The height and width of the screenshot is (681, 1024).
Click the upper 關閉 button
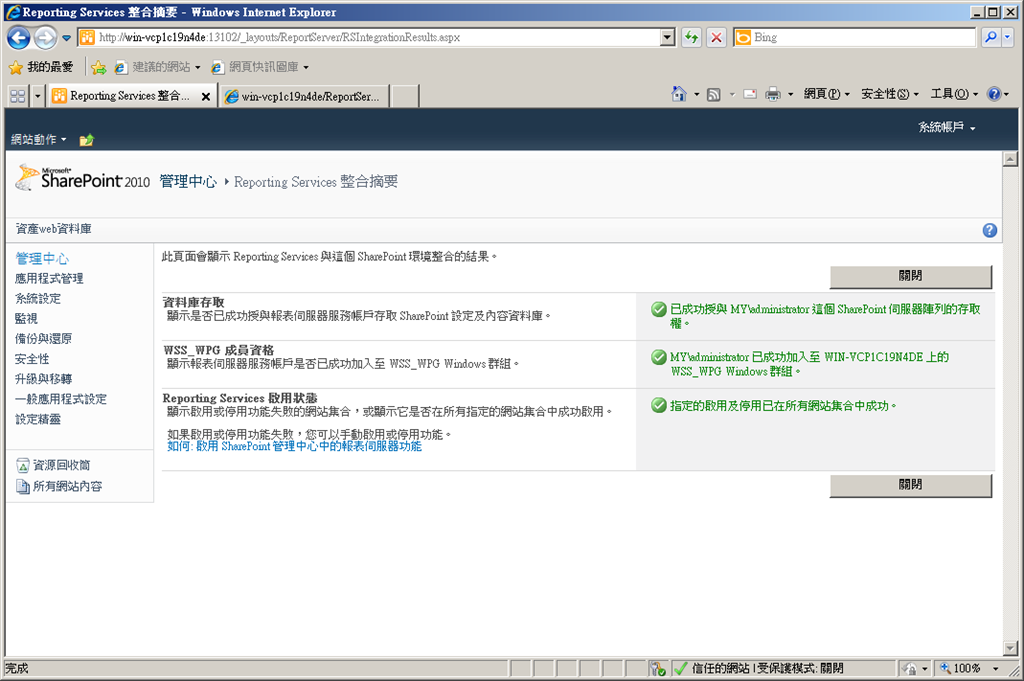click(x=910, y=276)
